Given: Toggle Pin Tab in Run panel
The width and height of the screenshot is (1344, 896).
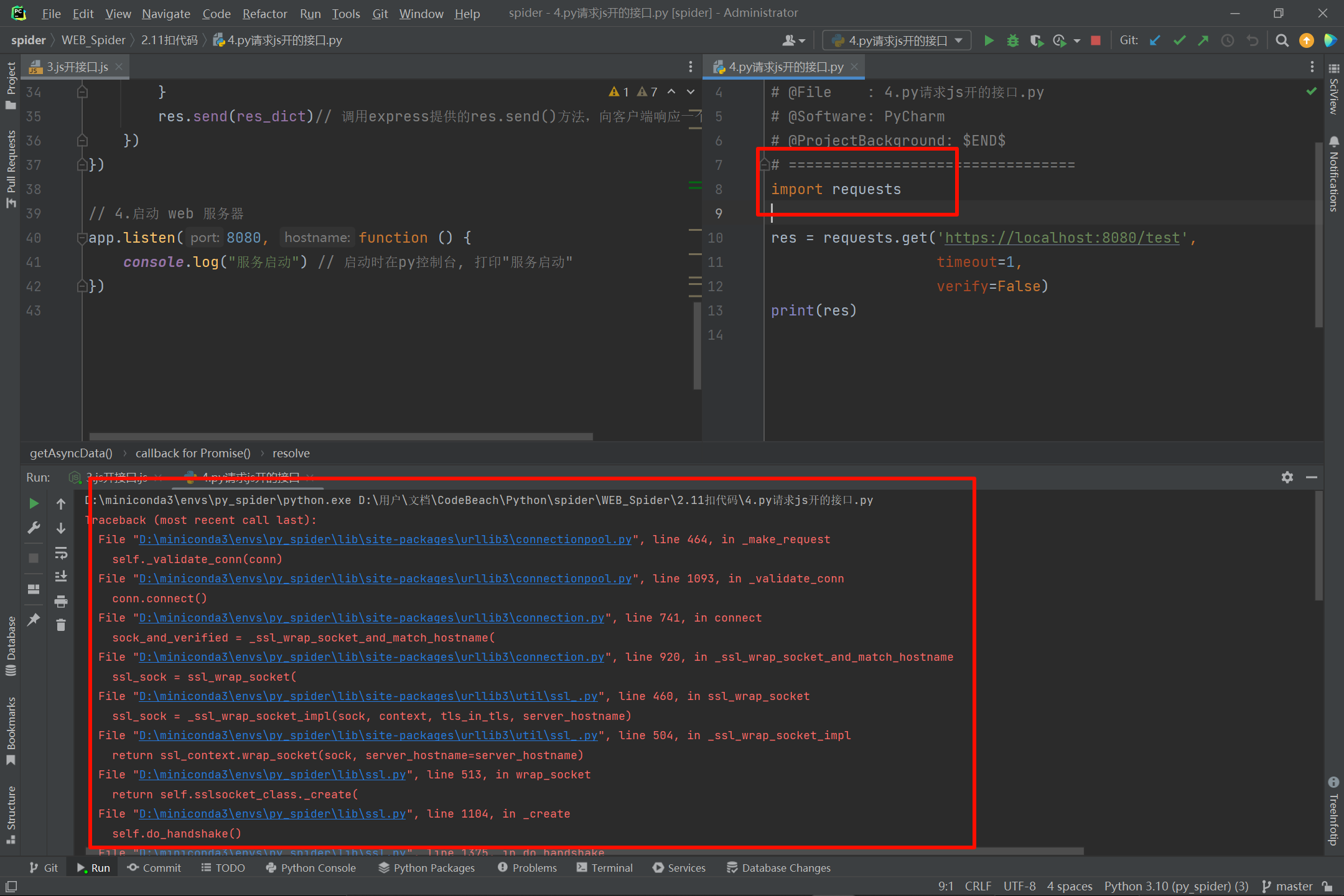Looking at the screenshot, I should (34, 619).
